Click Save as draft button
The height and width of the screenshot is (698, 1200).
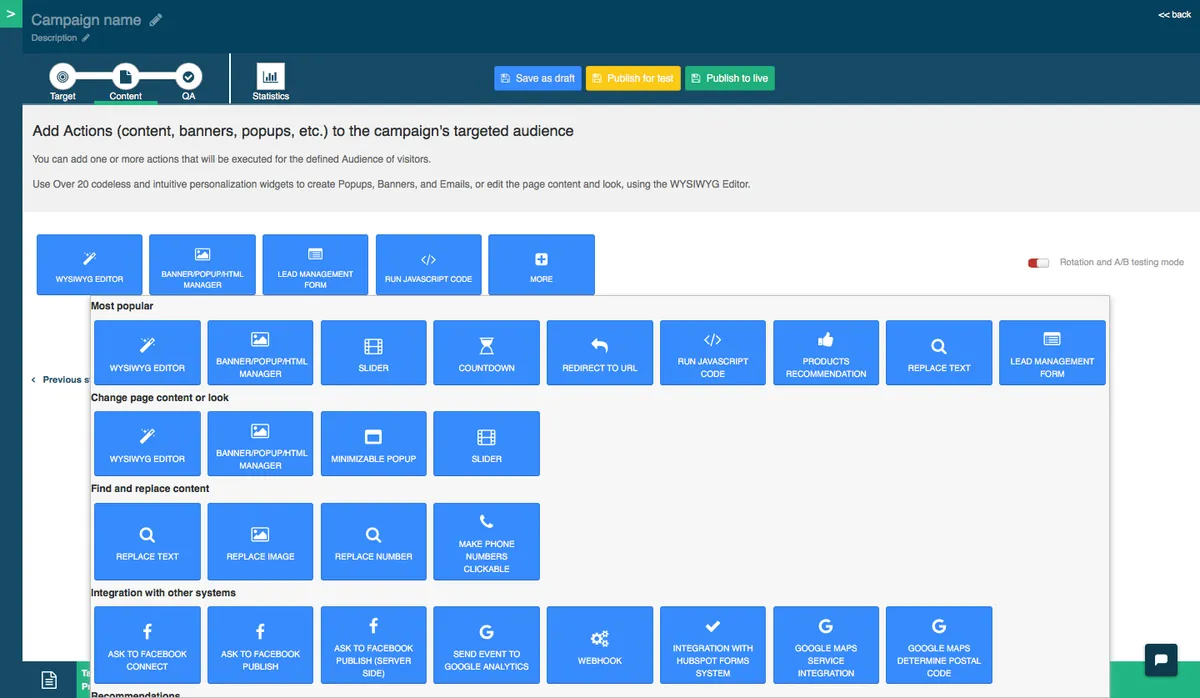pyautogui.click(x=537, y=78)
